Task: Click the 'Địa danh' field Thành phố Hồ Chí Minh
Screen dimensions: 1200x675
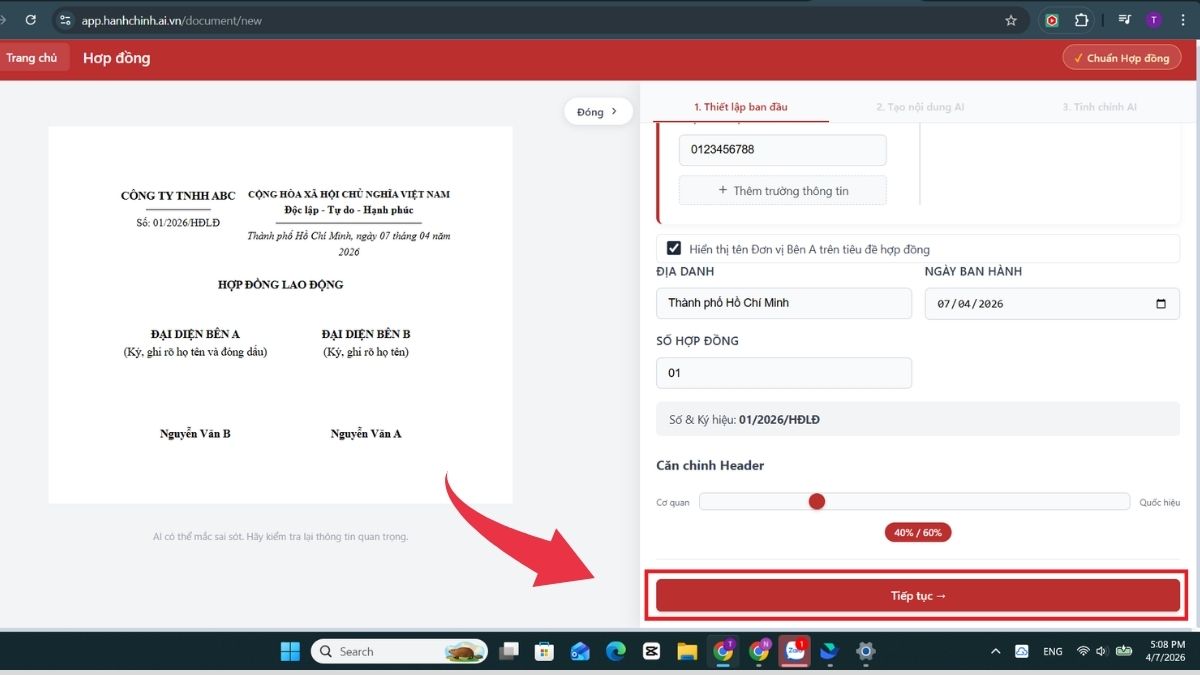Action: [x=784, y=303]
